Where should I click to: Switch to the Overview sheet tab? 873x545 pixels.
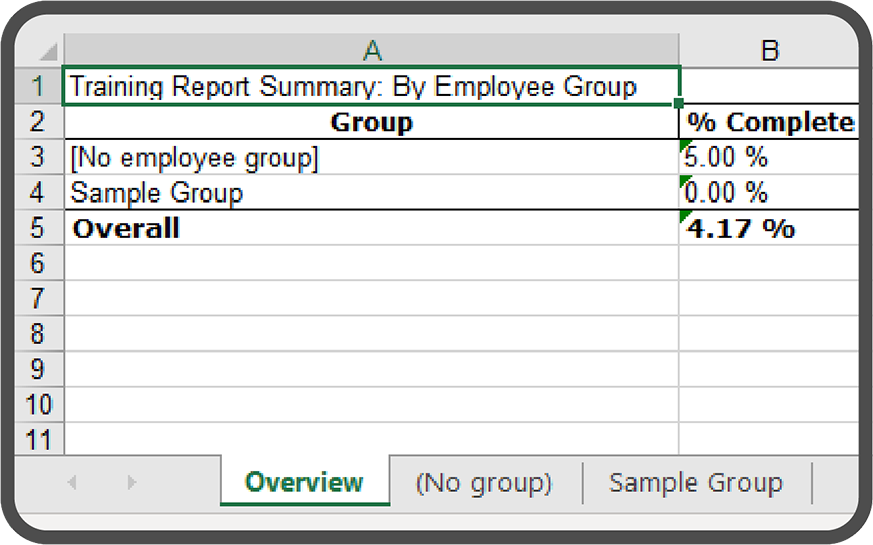pyautogui.click(x=305, y=482)
